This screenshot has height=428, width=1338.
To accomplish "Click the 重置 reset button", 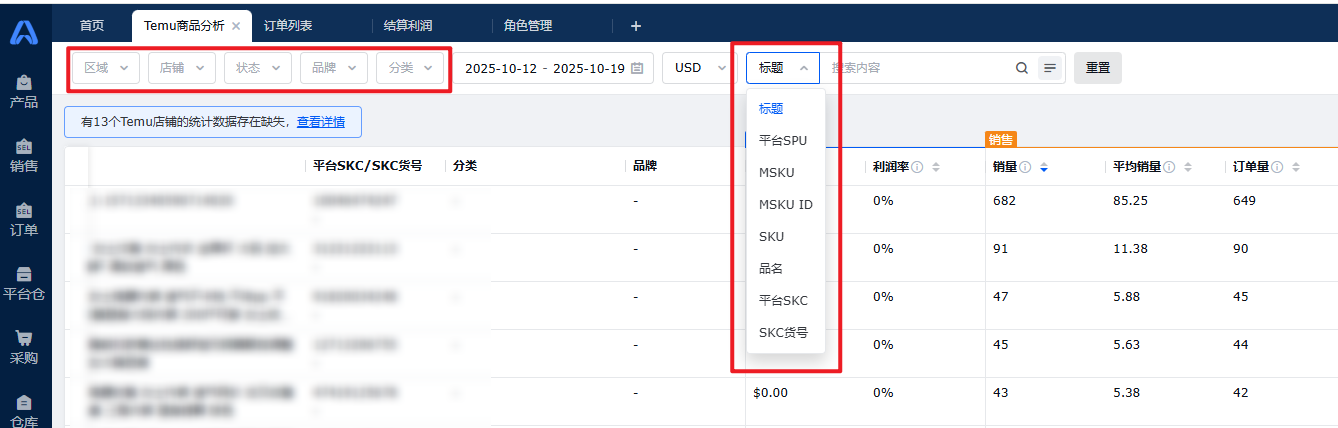I will point(1097,68).
